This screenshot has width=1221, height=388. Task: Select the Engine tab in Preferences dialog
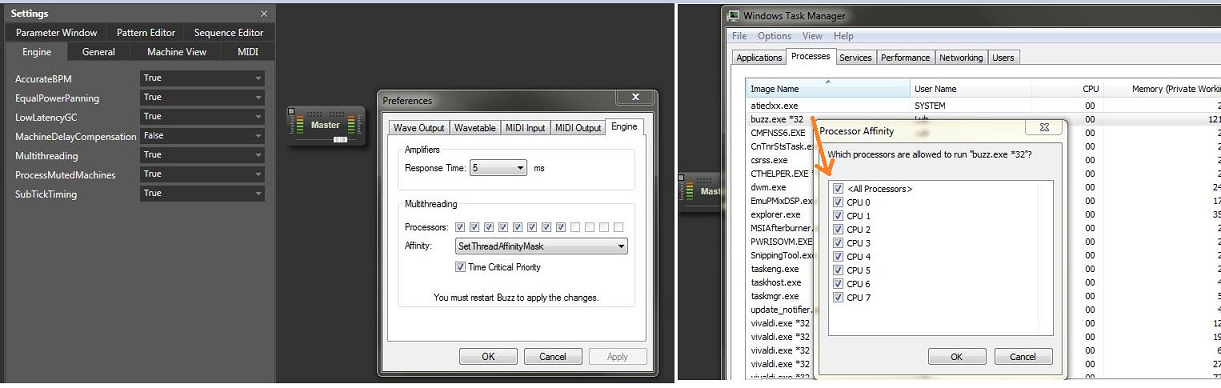tap(625, 127)
